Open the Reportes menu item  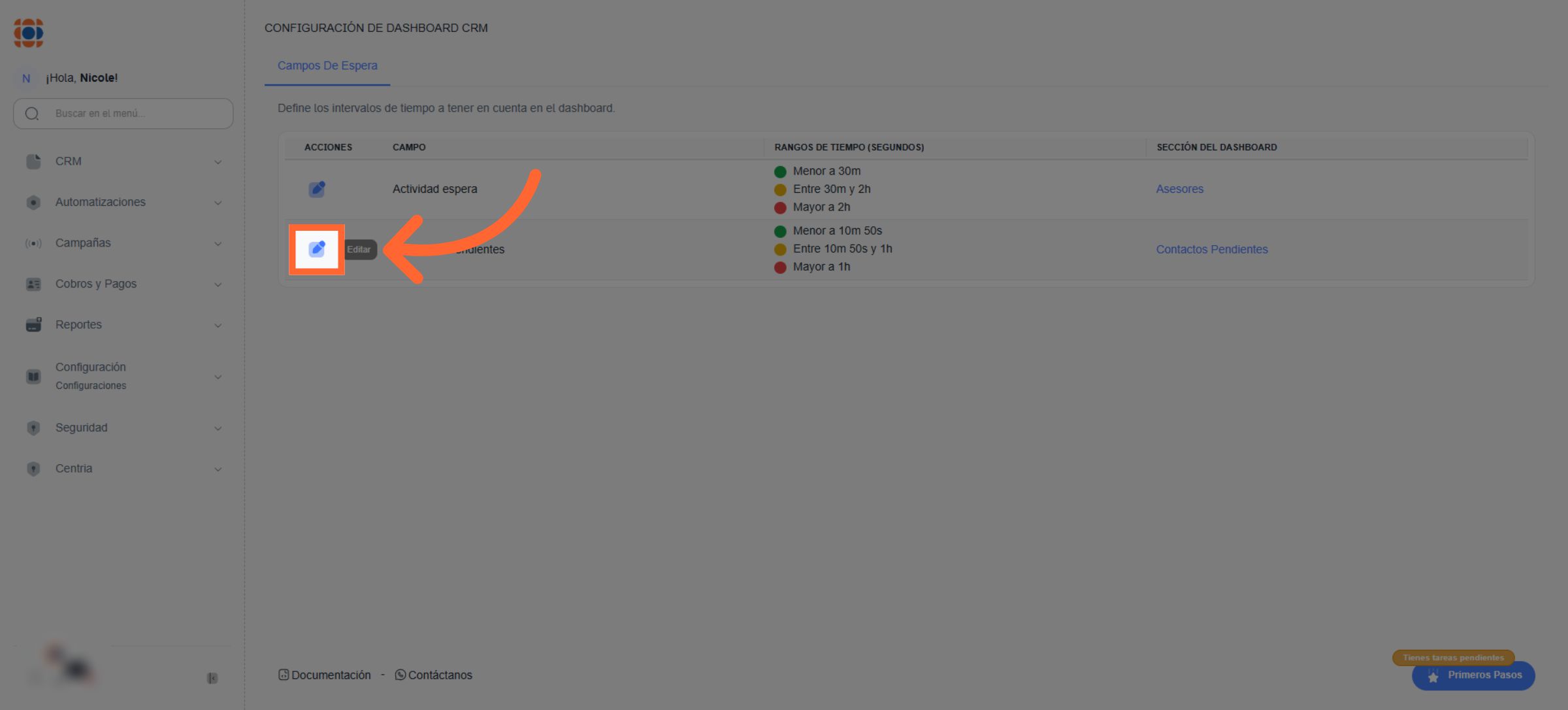tap(78, 325)
